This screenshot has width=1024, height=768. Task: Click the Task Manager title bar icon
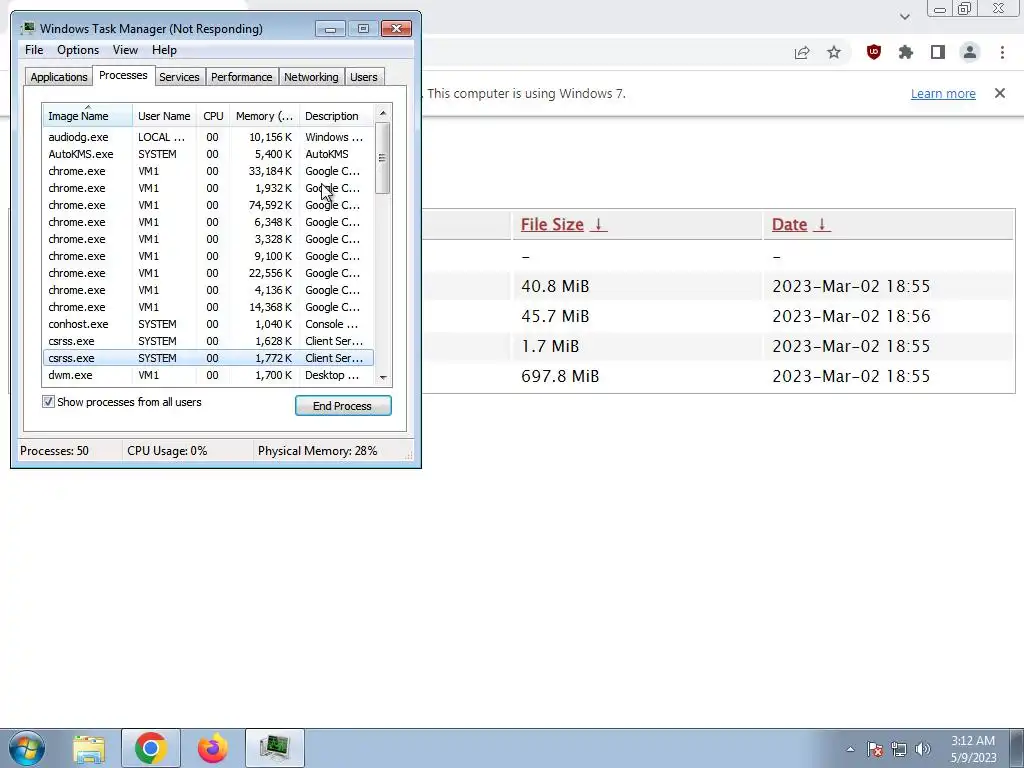[27, 29]
